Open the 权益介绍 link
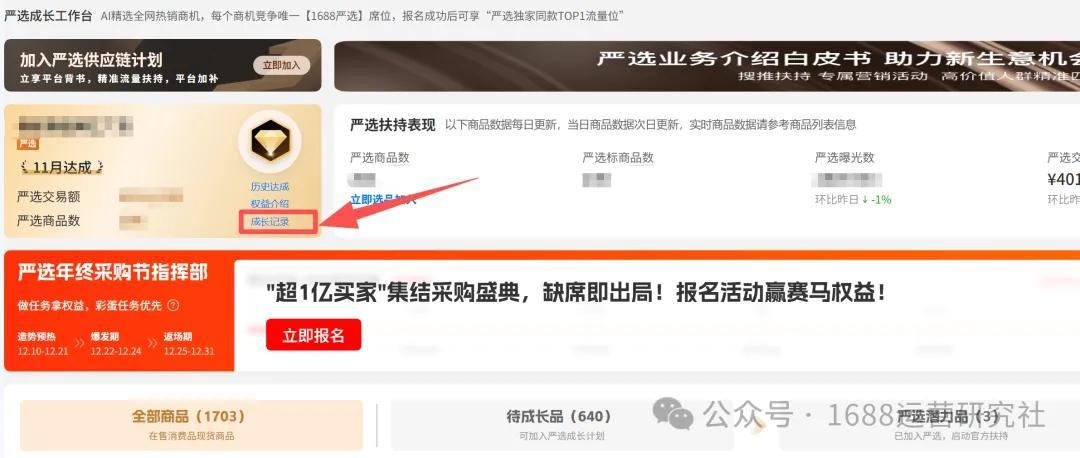This screenshot has height=458, width=1080. point(269,204)
